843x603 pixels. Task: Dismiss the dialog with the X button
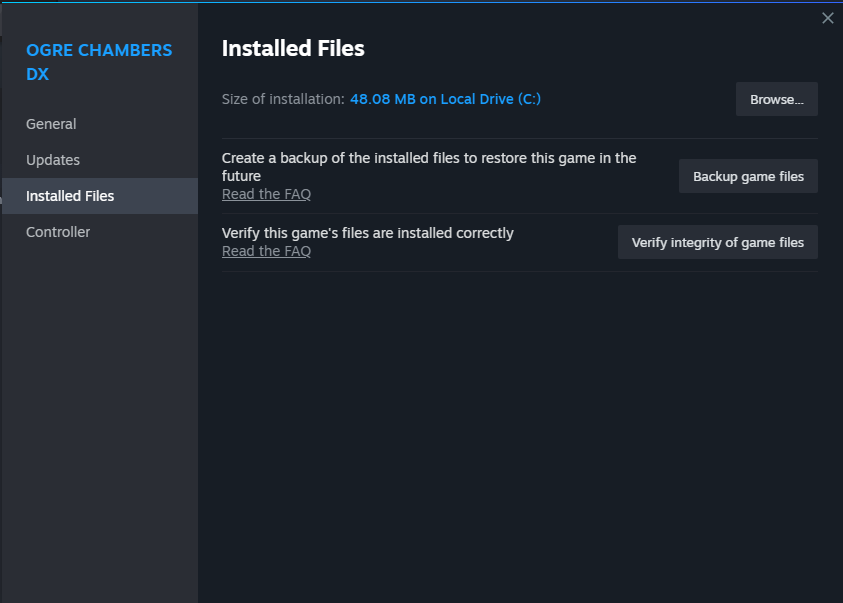[x=827, y=17]
